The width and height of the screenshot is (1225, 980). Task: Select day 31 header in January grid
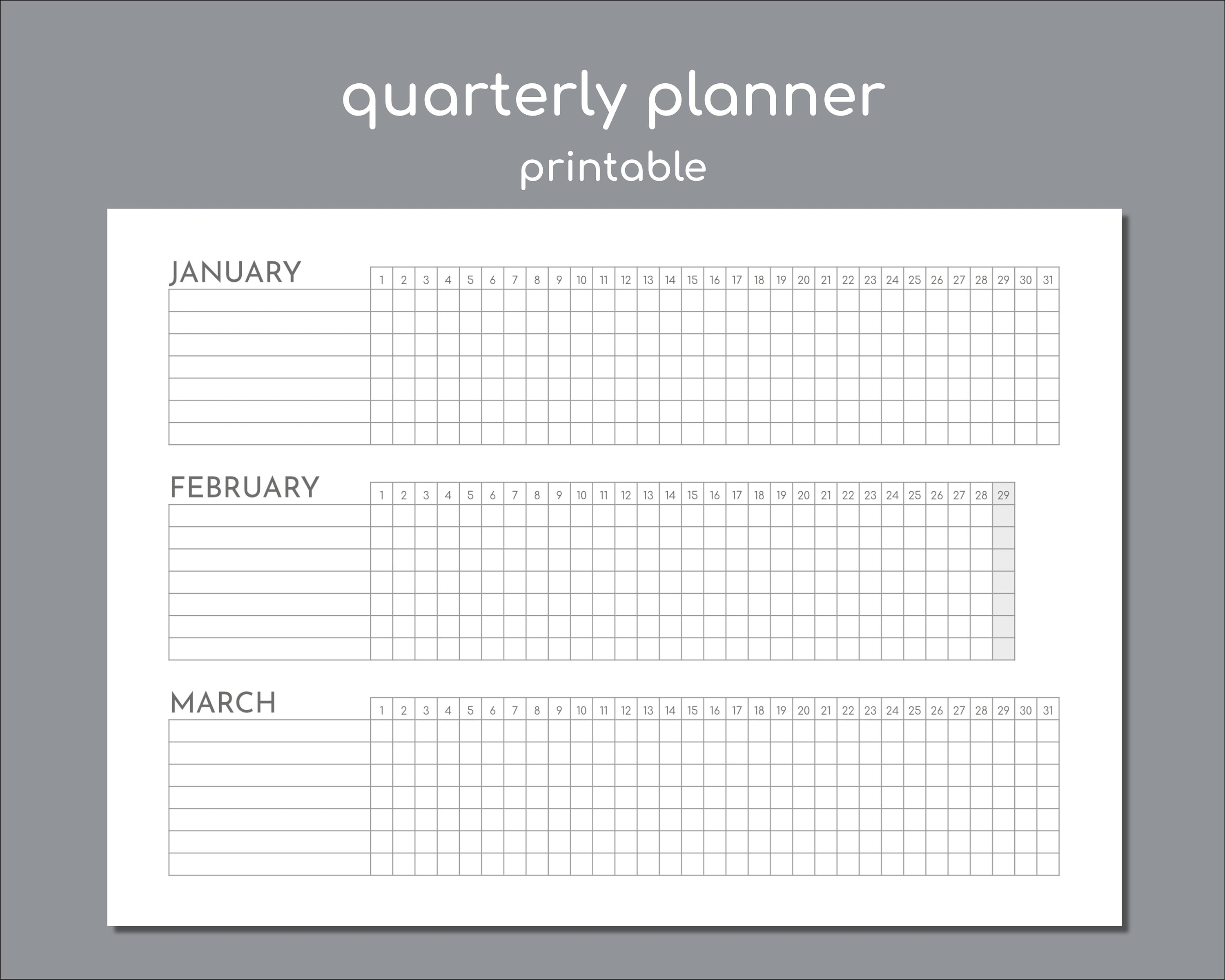point(1048,280)
